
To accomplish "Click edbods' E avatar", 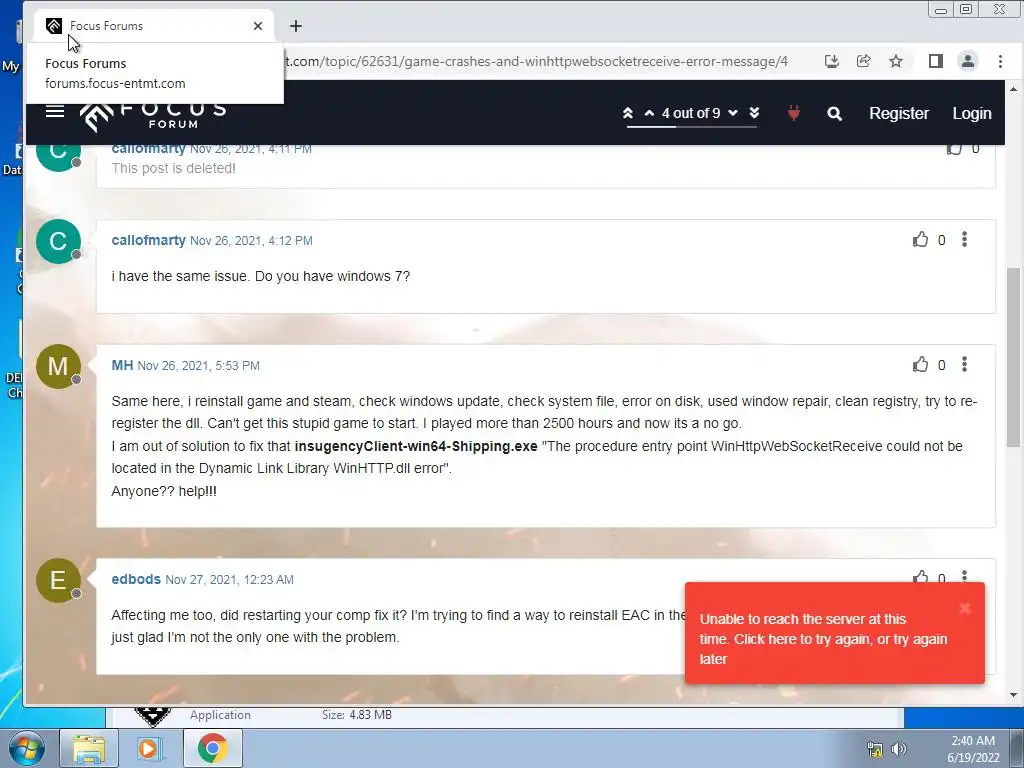I will tap(58, 580).
